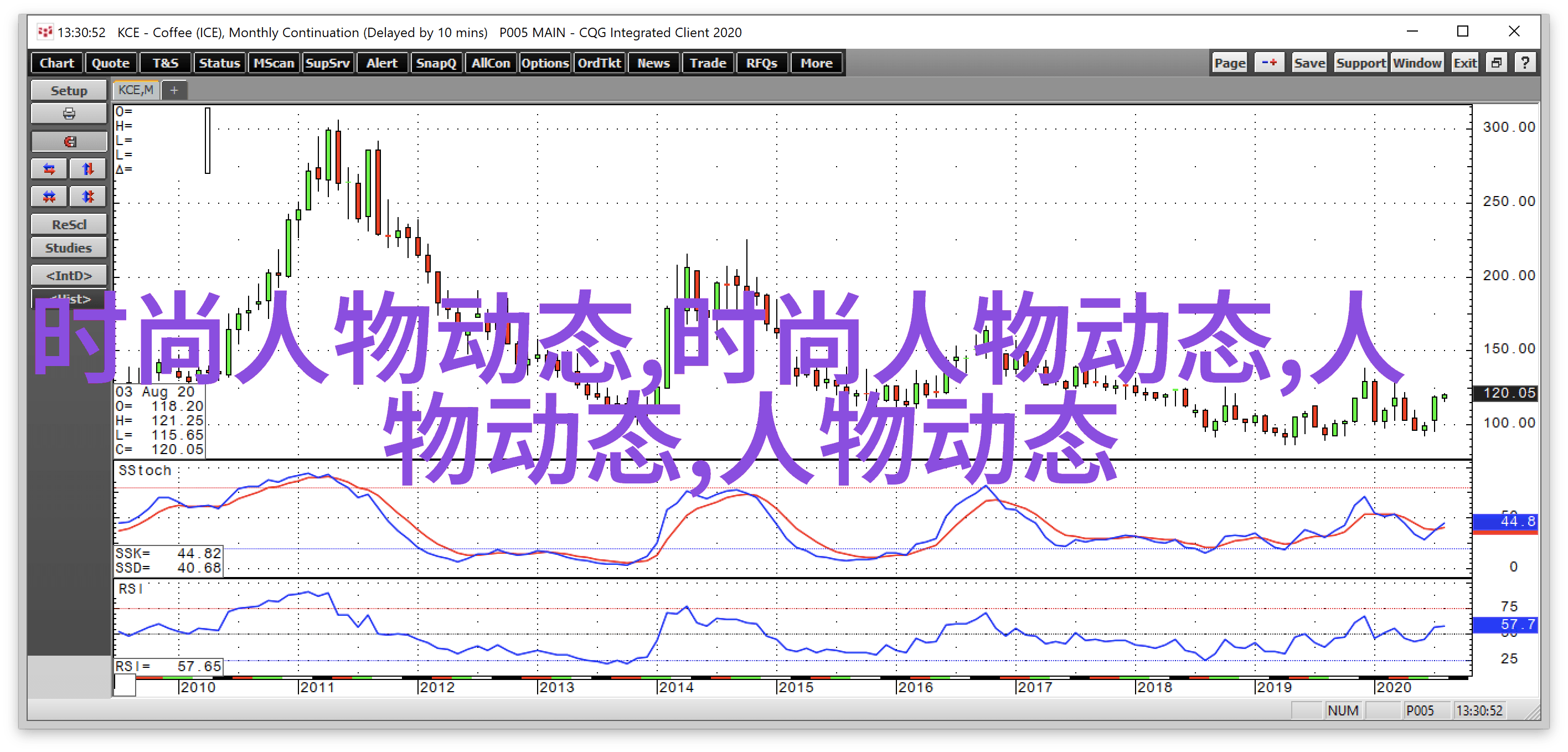Click the 03 Aug 20 date label
Image resolution: width=1568 pixels, height=752 pixels.
click(155, 392)
